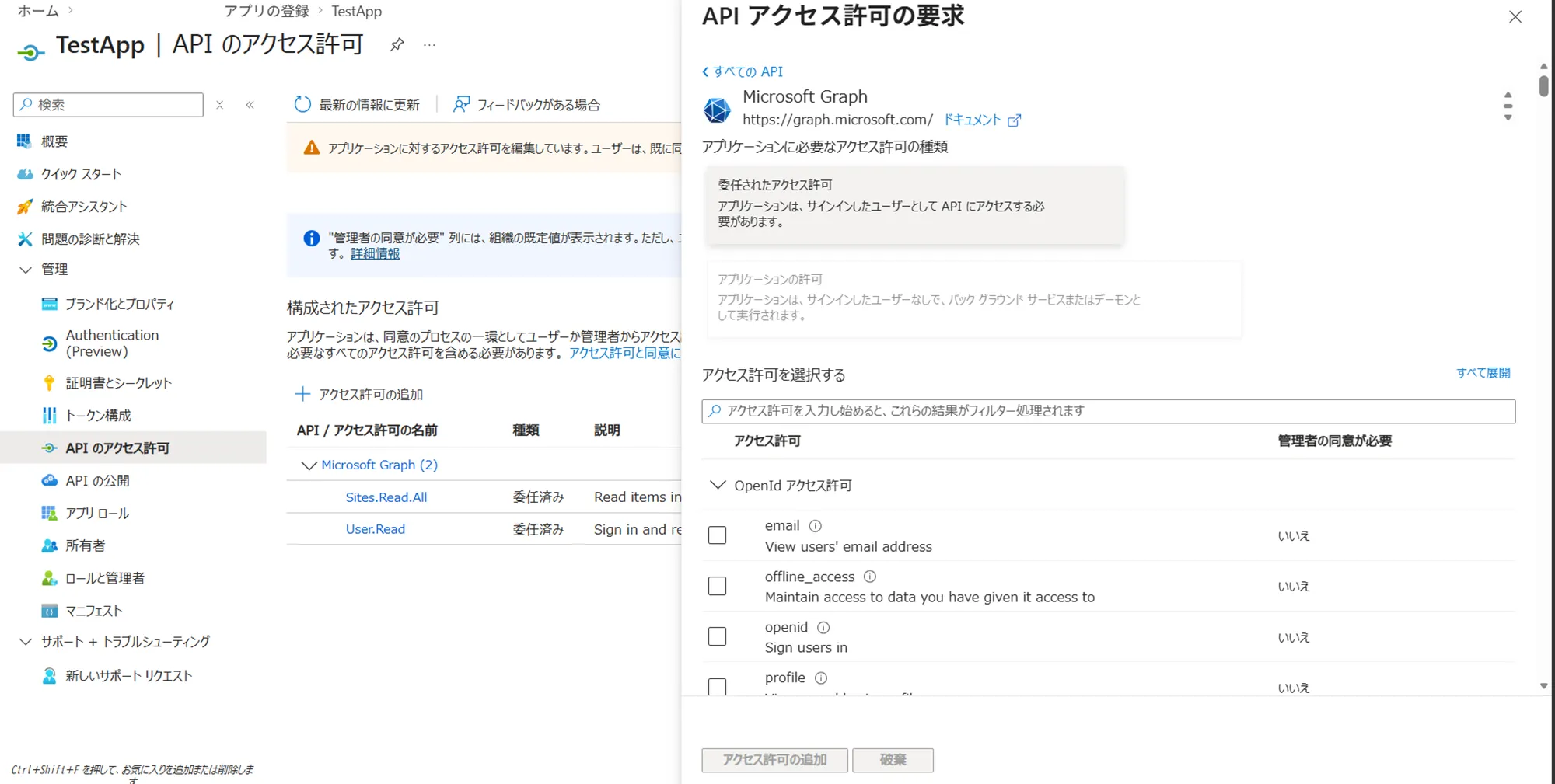Viewport: 1555px width, 784px height.
Task: Collapse the sidebar with double chevron
Action: click(250, 105)
